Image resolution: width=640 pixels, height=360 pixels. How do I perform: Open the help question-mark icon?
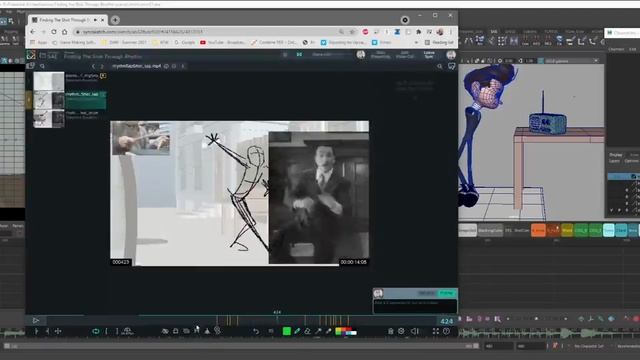(446, 331)
